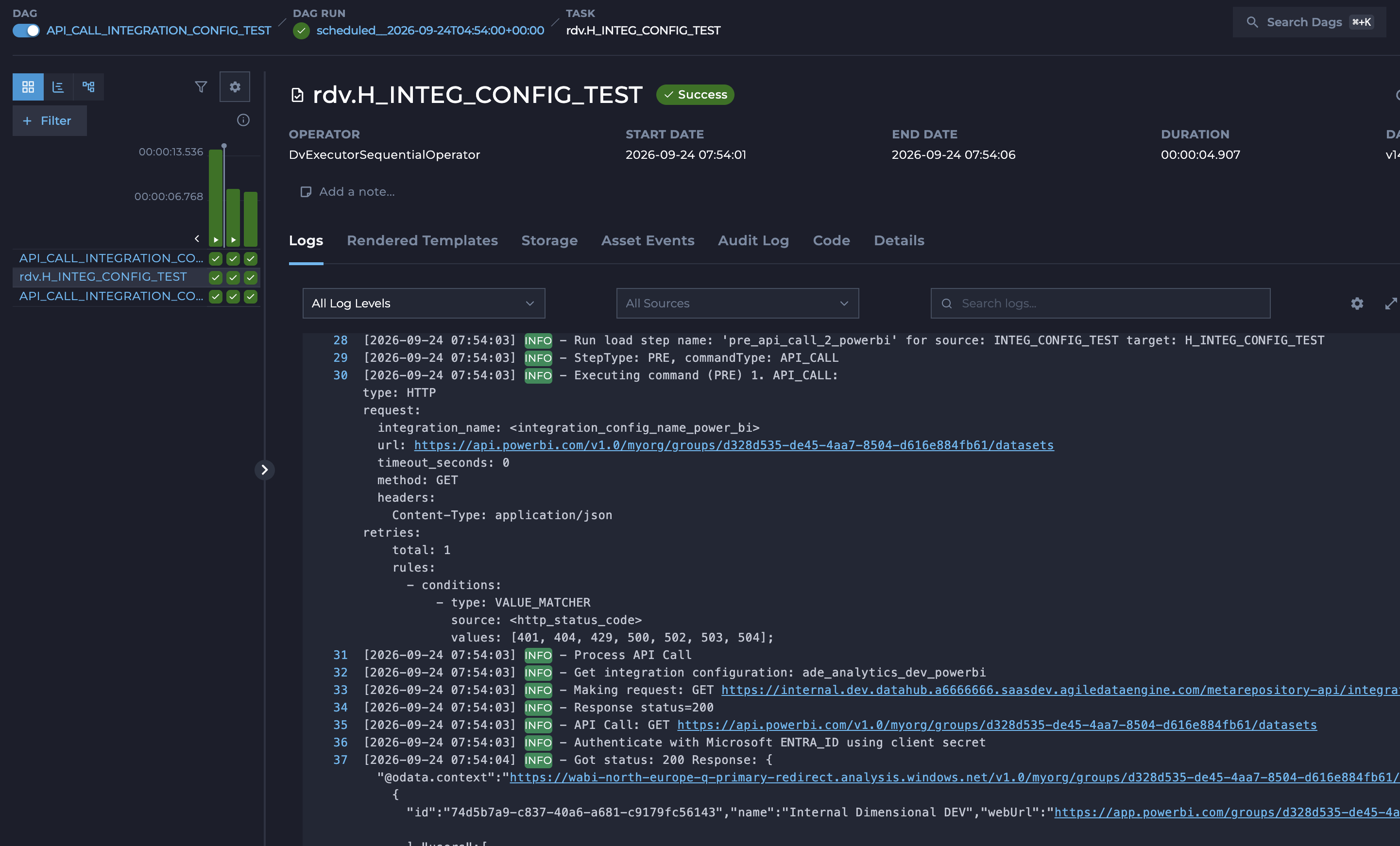
Task: Open the Details tab
Action: point(899,241)
